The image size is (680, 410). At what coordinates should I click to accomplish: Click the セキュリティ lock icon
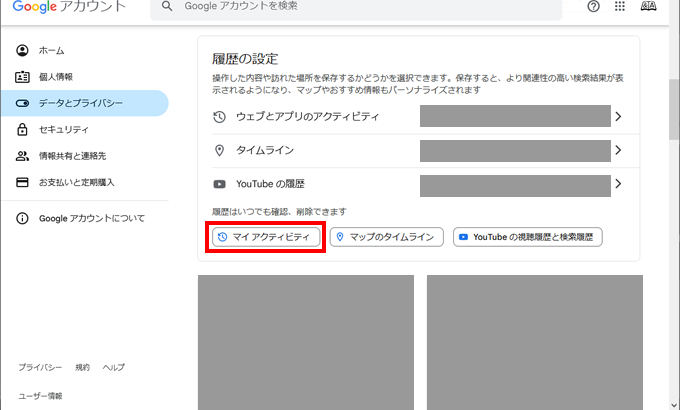(22, 129)
